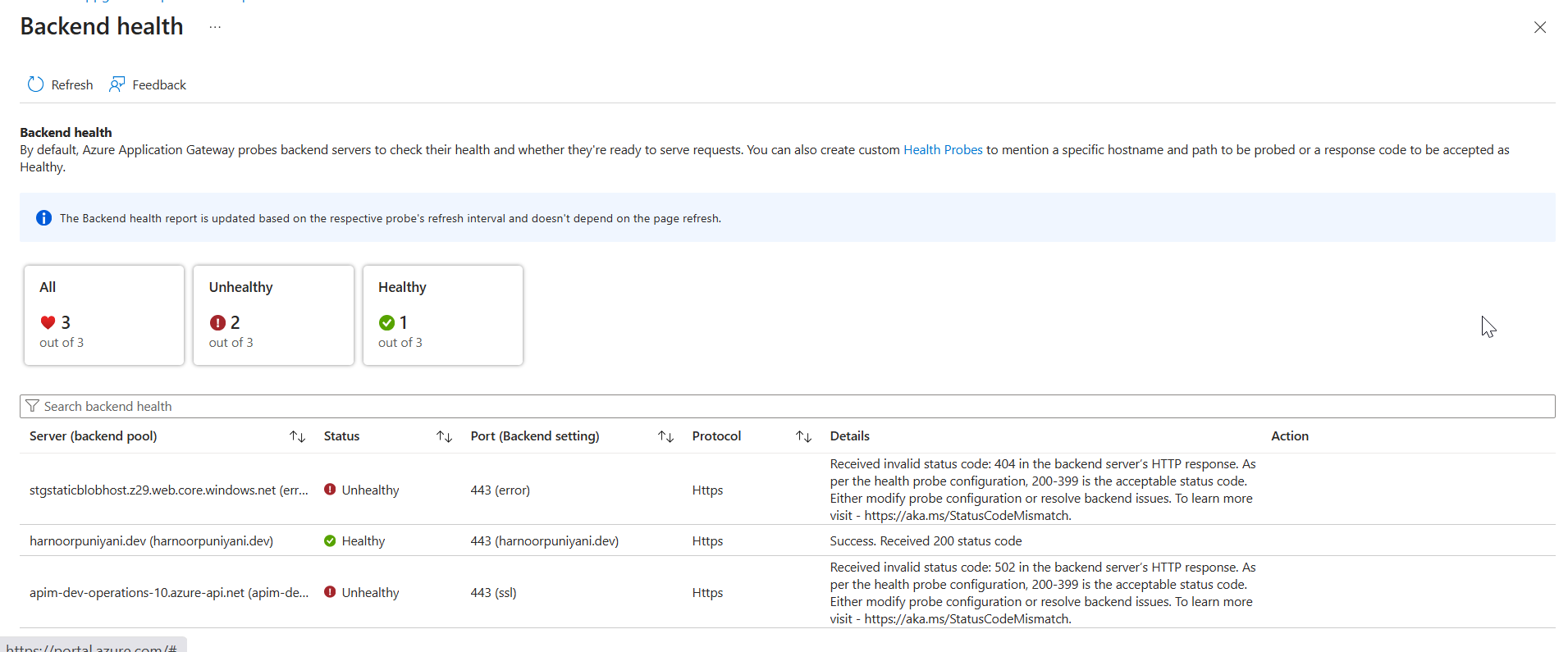Click into the Search backend health field
The height and width of the screenshot is (652, 1568).
[788, 406]
